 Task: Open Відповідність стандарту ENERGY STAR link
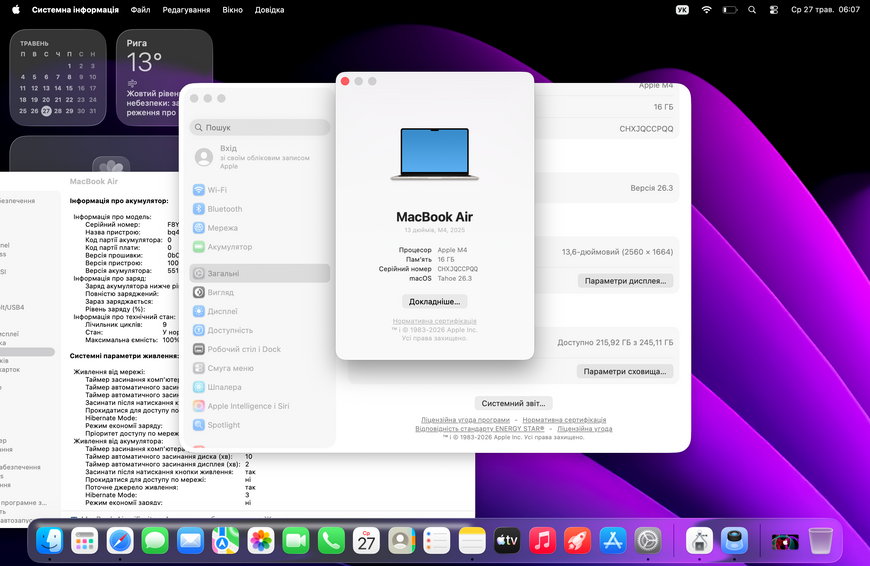click(480, 428)
